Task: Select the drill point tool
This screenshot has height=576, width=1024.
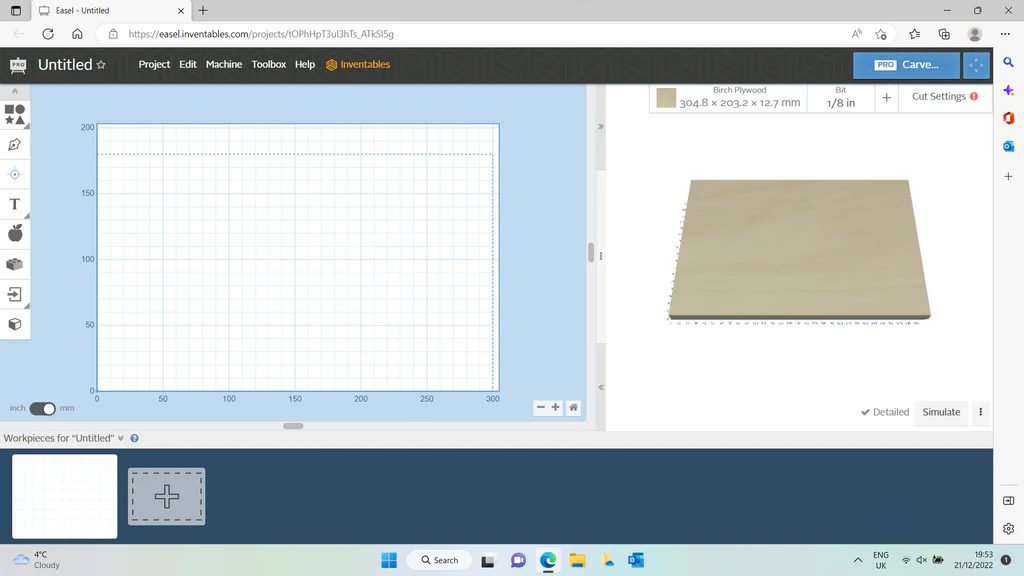Action: 15,174
